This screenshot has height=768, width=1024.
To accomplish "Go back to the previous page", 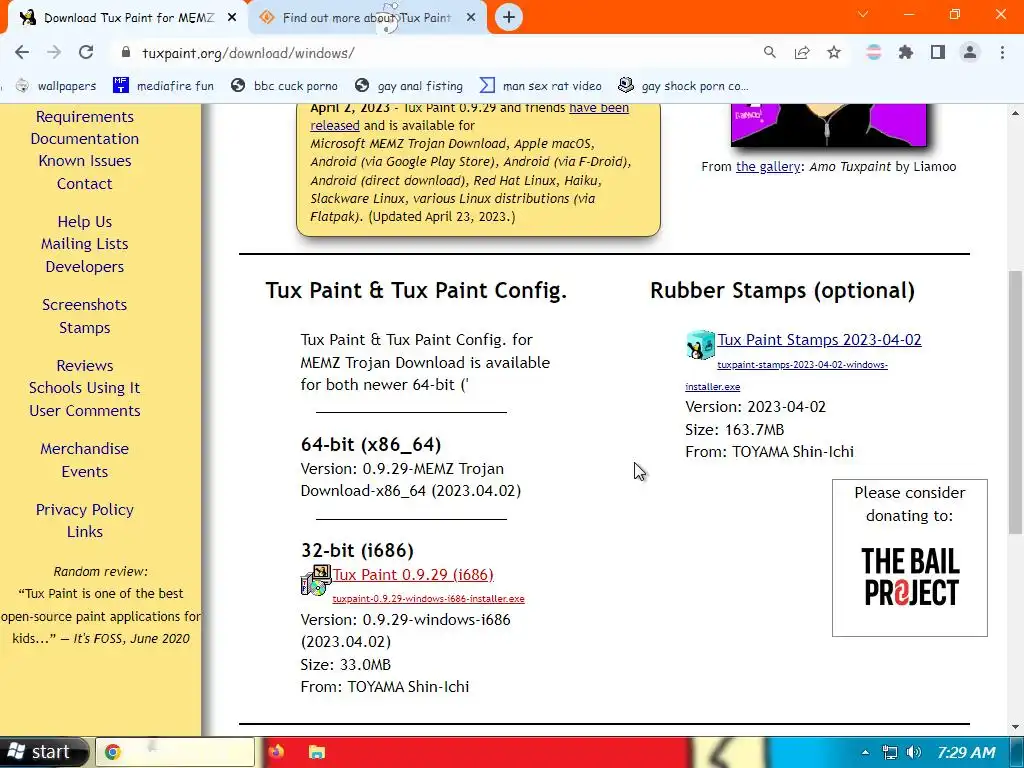I will click(22, 52).
